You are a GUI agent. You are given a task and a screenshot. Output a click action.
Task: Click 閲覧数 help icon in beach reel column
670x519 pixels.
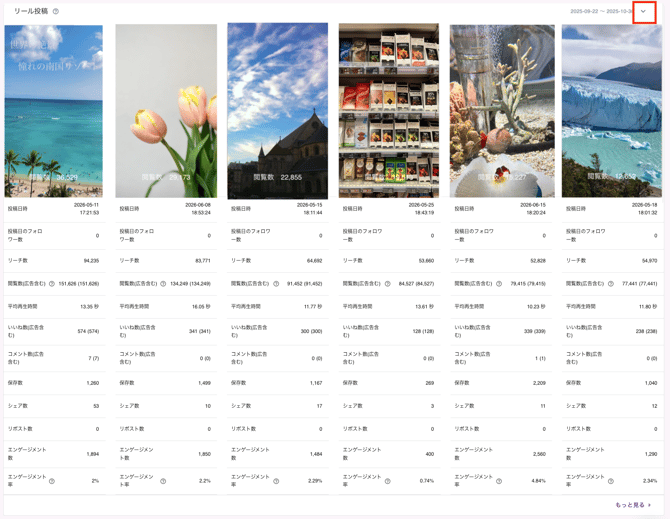[x=52, y=284]
